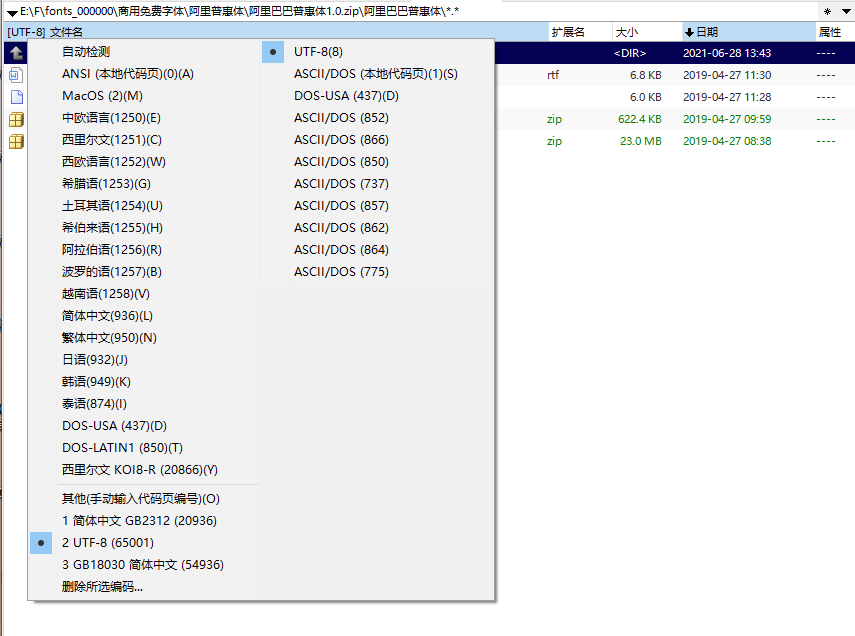Open the dropdown arrow at path bar right end
The image size is (855, 636).
click(x=844, y=11)
